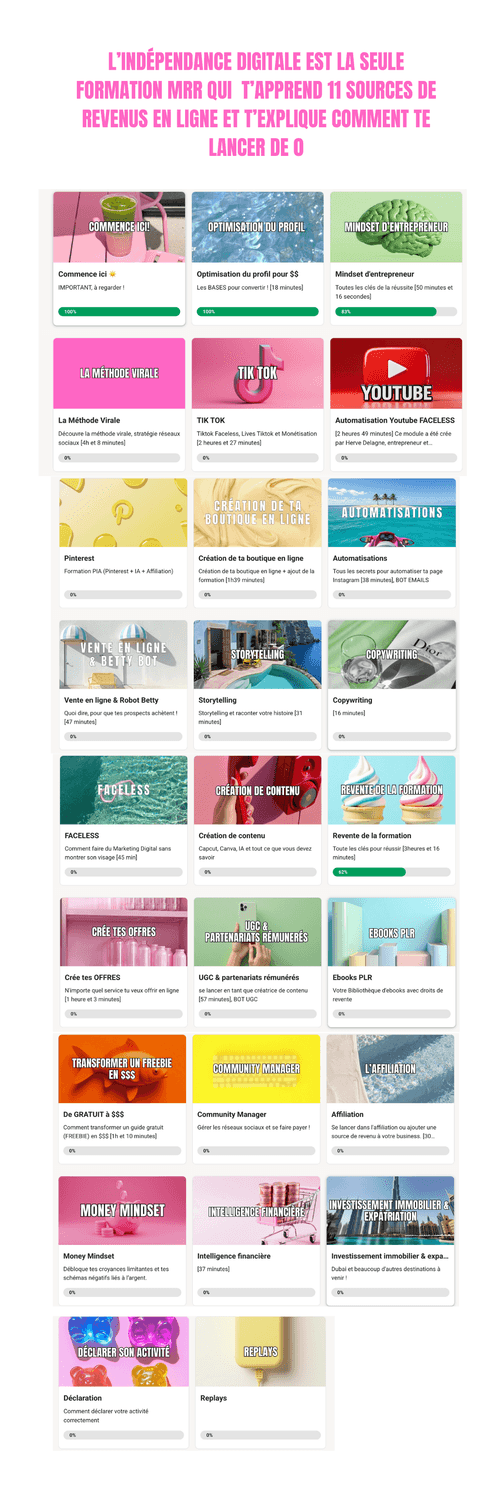This screenshot has width=491, height=1500.
Task: Click the Intelligence financière title
Action: pyautogui.click(x=234, y=1256)
